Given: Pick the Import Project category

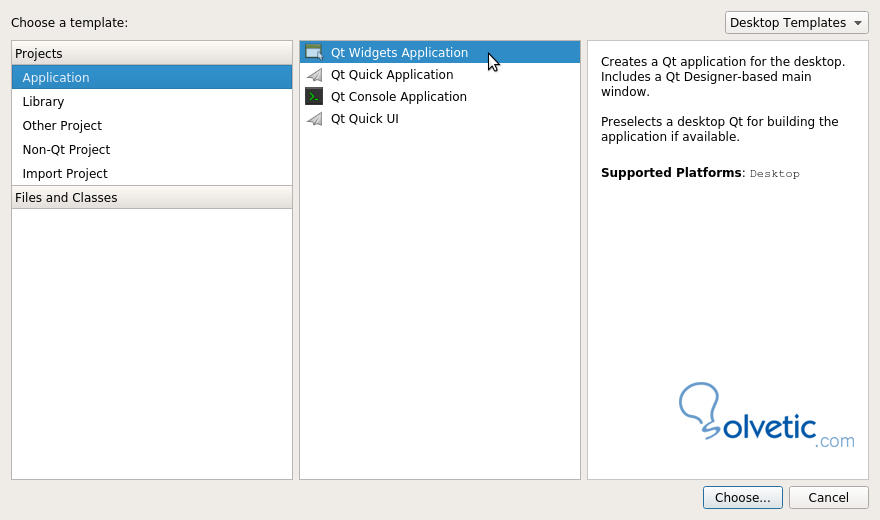Looking at the screenshot, I should click(65, 173).
